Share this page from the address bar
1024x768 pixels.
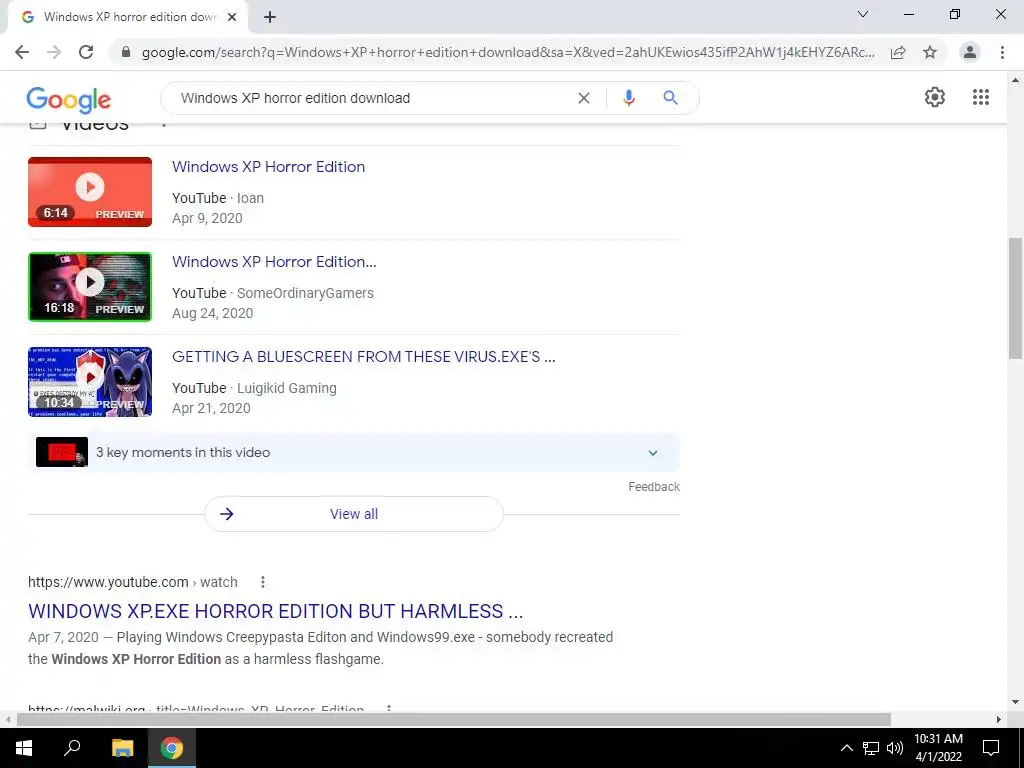tap(898, 52)
